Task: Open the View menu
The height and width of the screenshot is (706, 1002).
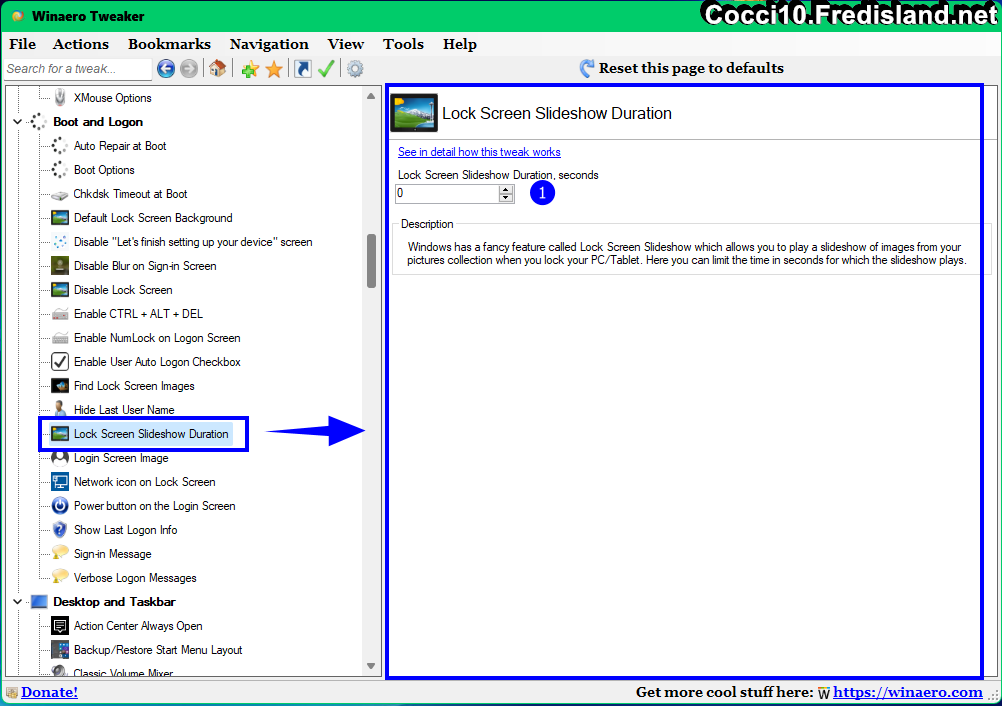Action: tap(346, 44)
